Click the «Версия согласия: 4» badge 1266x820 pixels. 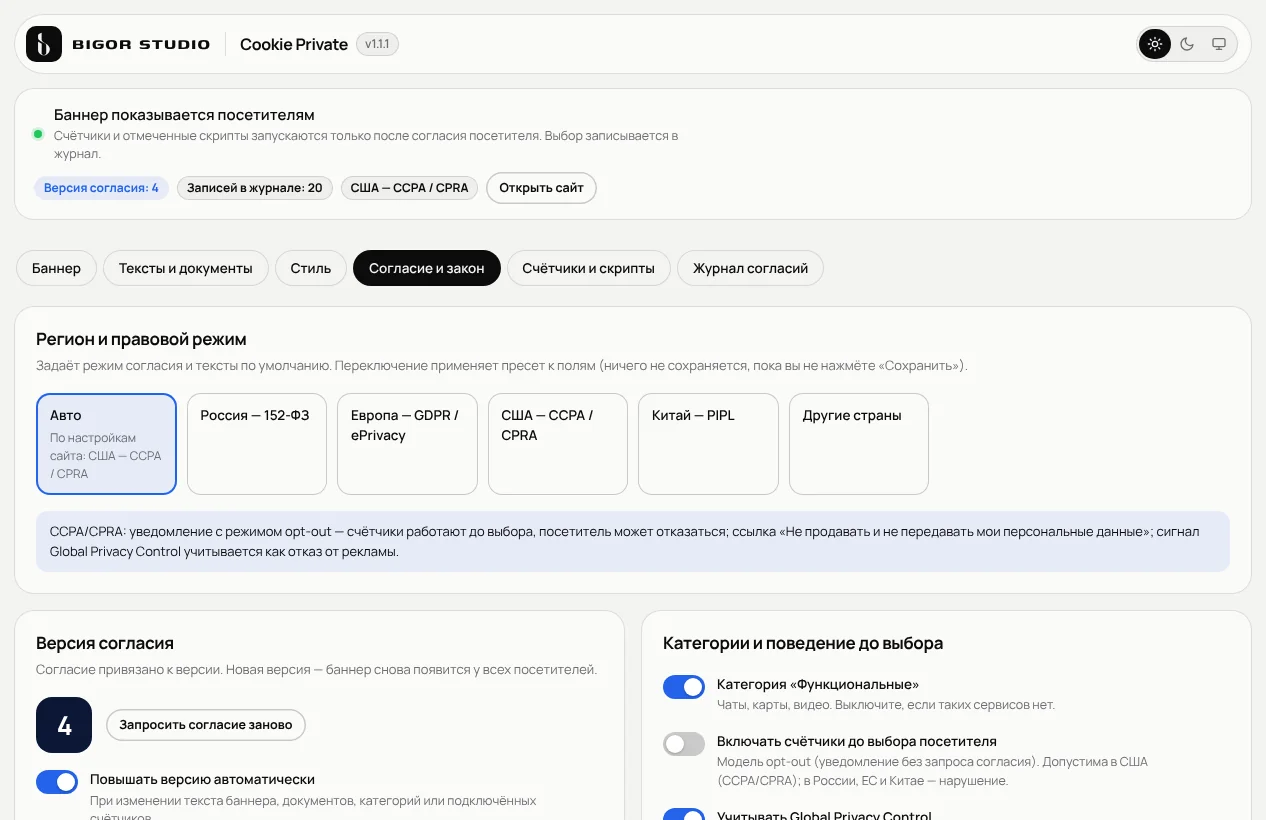coord(101,188)
